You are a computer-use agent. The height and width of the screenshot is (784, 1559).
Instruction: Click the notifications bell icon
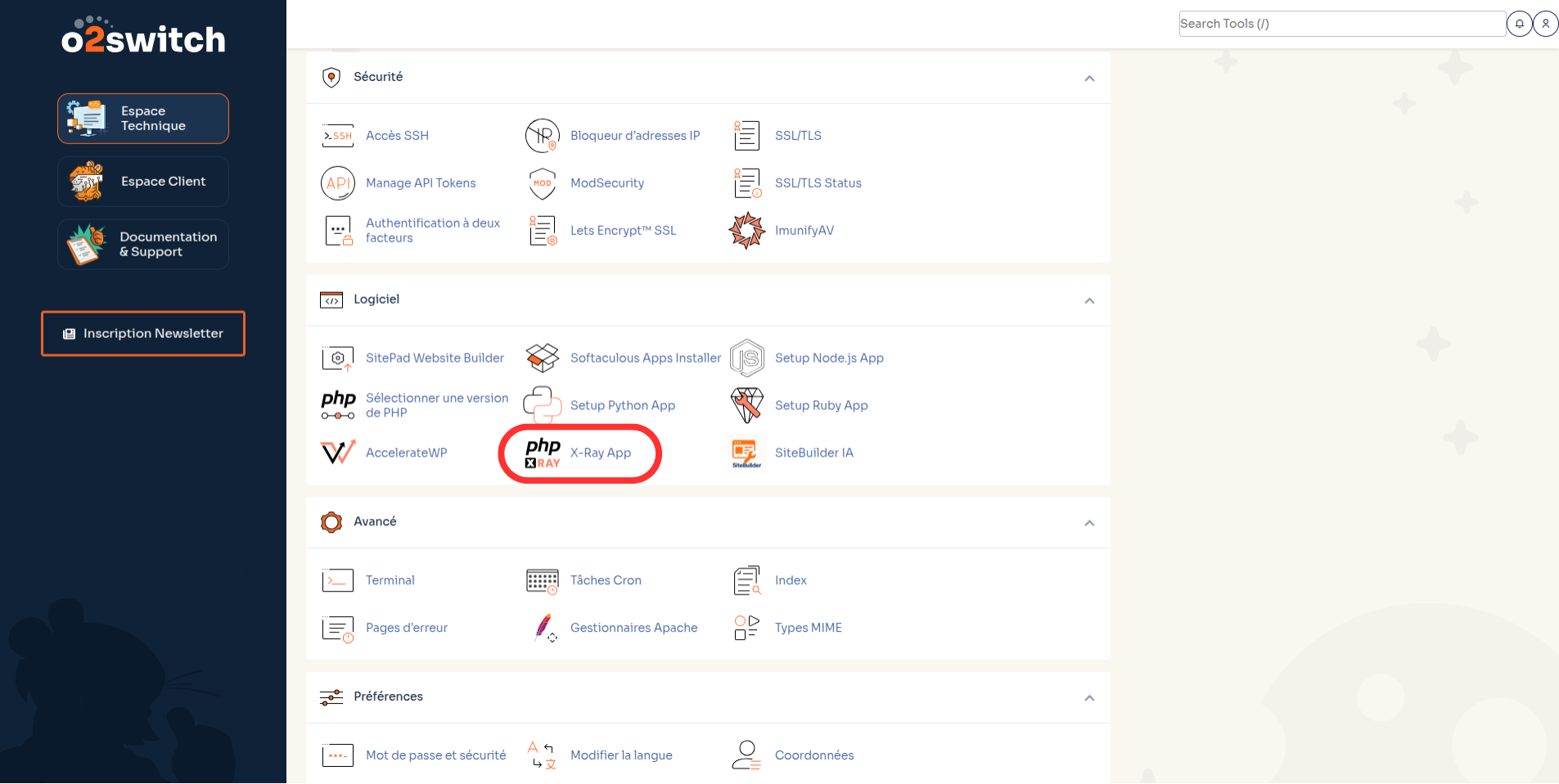pyautogui.click(x=1520, y=24)
